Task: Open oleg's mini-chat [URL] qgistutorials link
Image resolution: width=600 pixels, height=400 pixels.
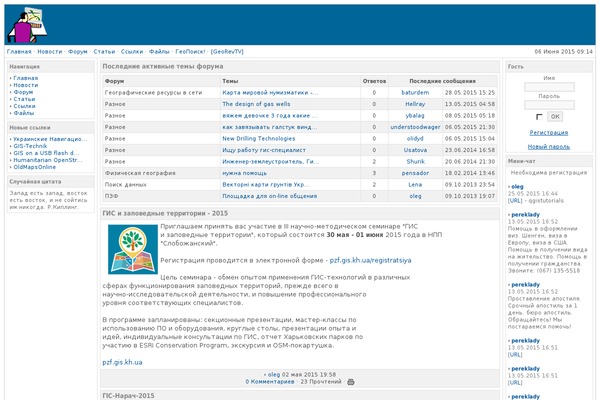Action: pyautogui.click(x=515, y=201)
